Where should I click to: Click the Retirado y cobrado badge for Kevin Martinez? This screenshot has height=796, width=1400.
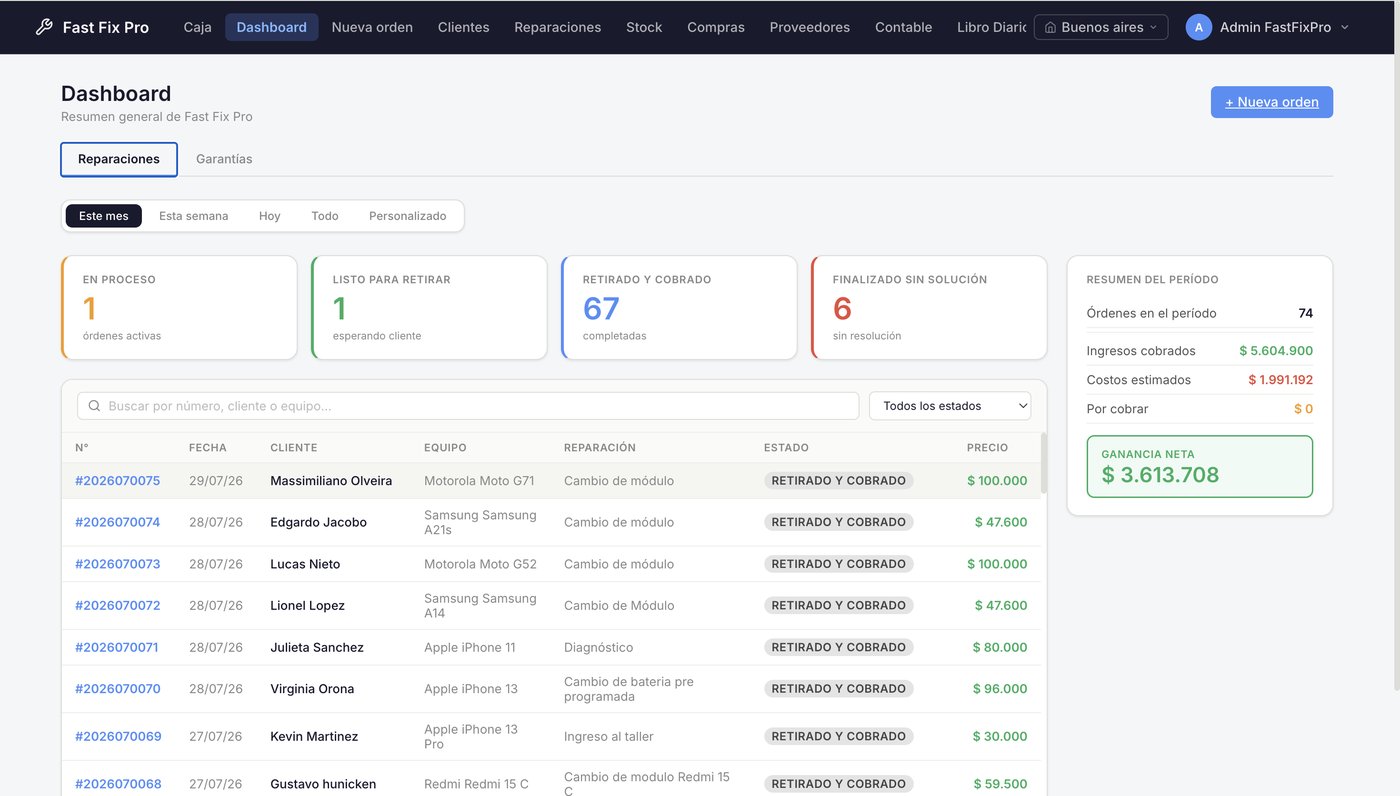tap(839, 736)
